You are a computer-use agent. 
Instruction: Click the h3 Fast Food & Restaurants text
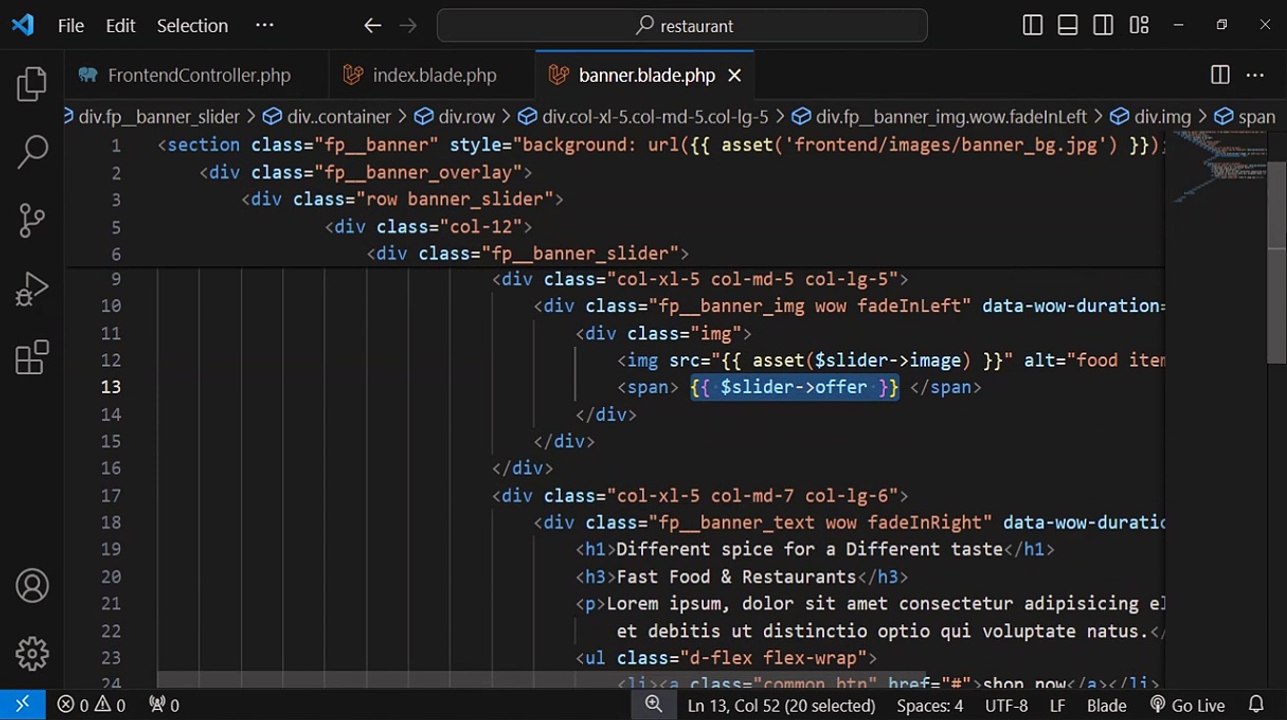(736, 577)
